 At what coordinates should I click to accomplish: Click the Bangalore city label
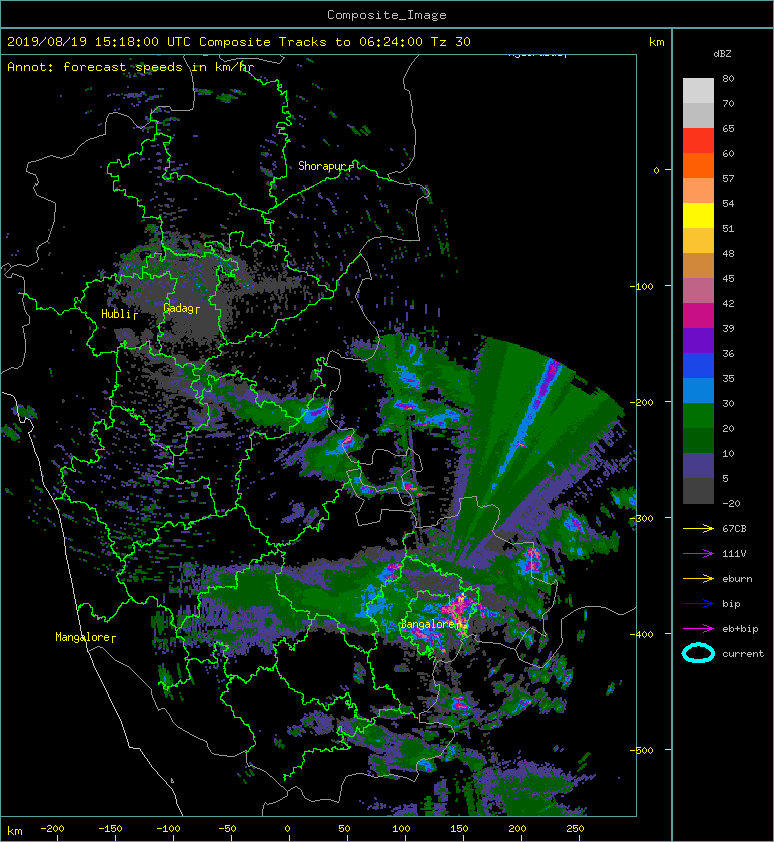(428, 624)
